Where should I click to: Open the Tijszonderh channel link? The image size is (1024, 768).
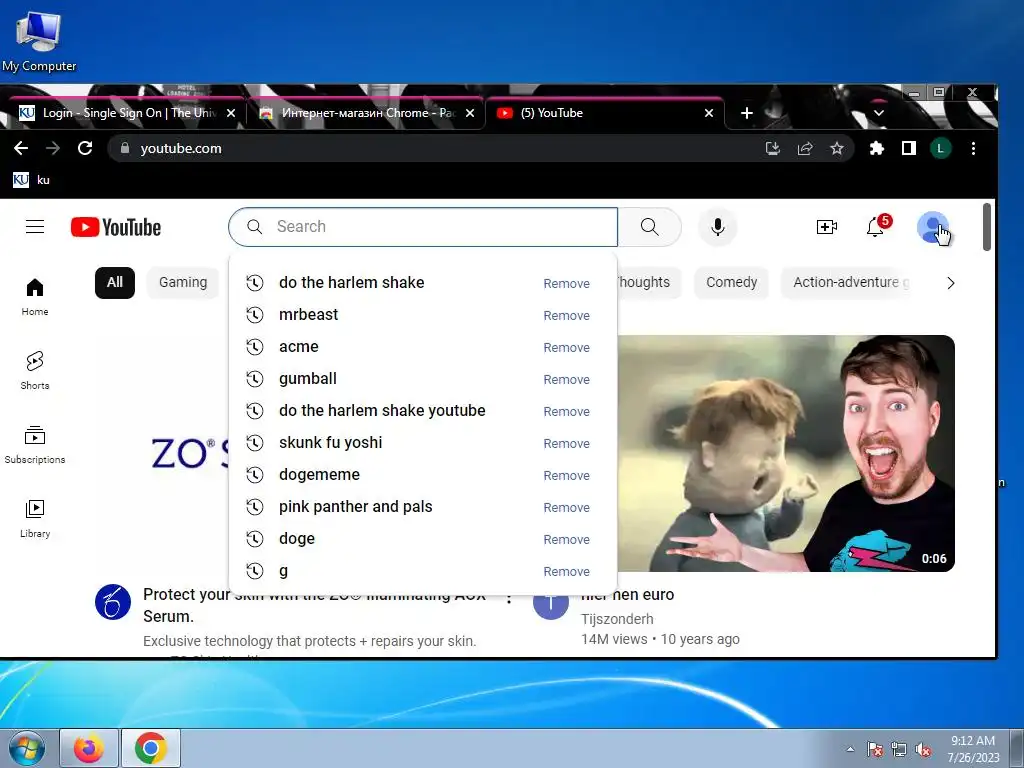pos(617,618)
